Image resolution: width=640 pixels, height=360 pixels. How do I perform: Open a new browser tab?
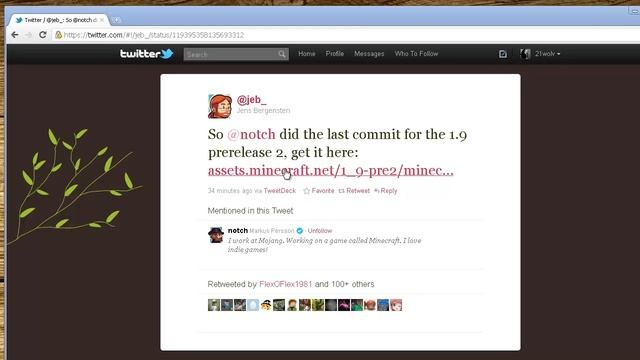pyautogui.click(x=116, y=20)
